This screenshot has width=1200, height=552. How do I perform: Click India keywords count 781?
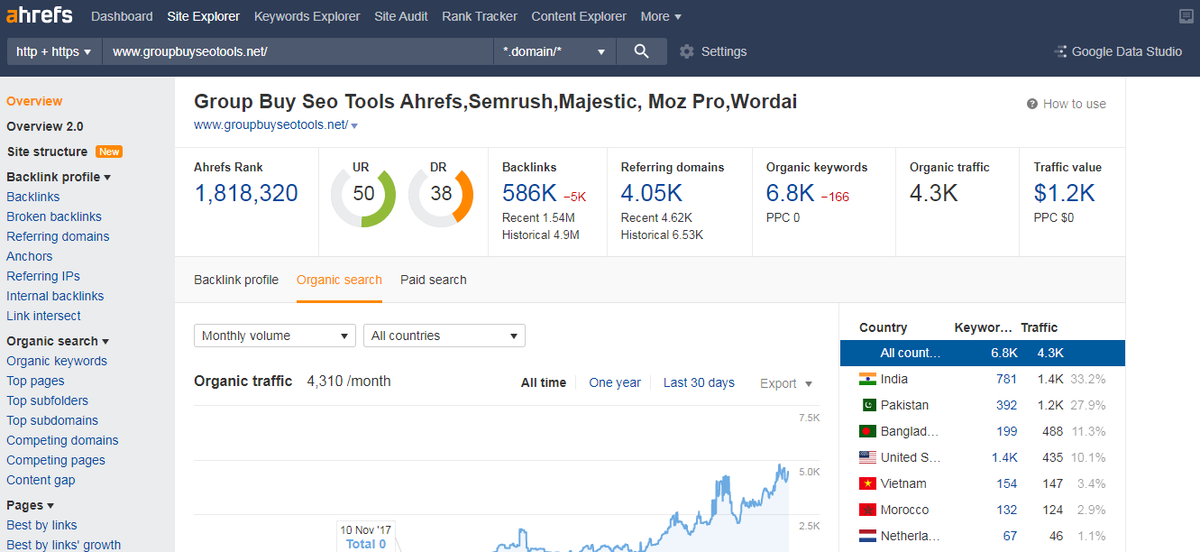(1006, 379)
